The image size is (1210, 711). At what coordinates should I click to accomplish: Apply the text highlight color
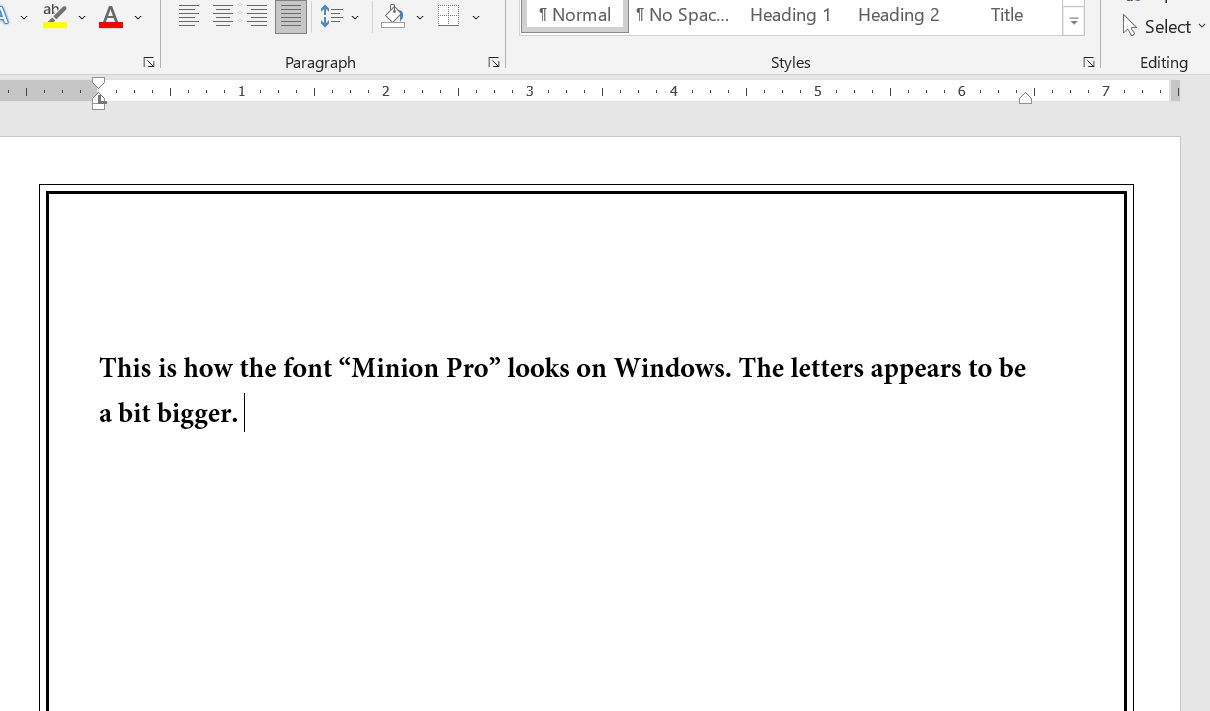[x=55, y=16]
